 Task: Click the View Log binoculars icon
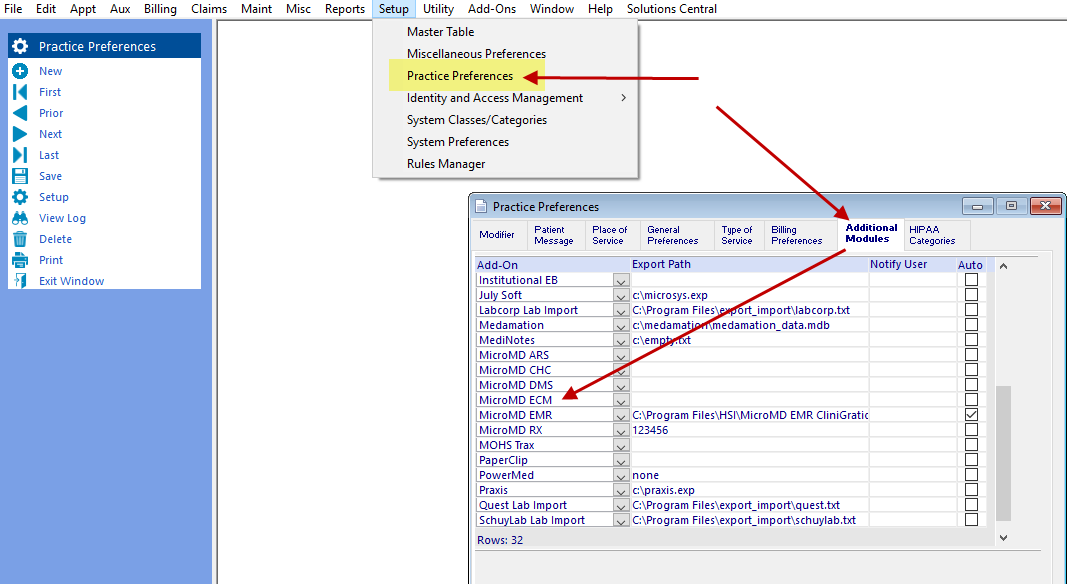22,217
